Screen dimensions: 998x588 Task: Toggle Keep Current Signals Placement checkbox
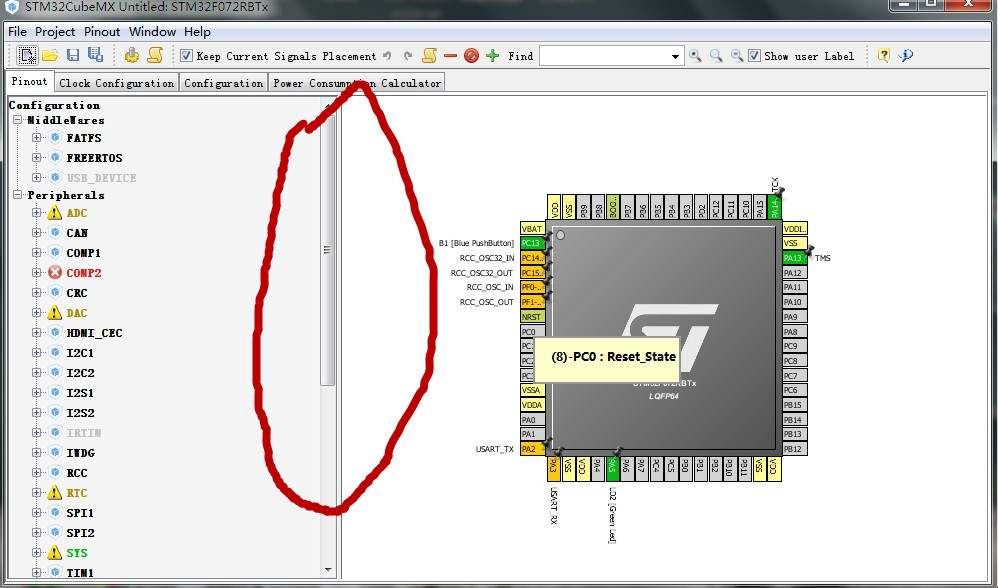[186, 55]
